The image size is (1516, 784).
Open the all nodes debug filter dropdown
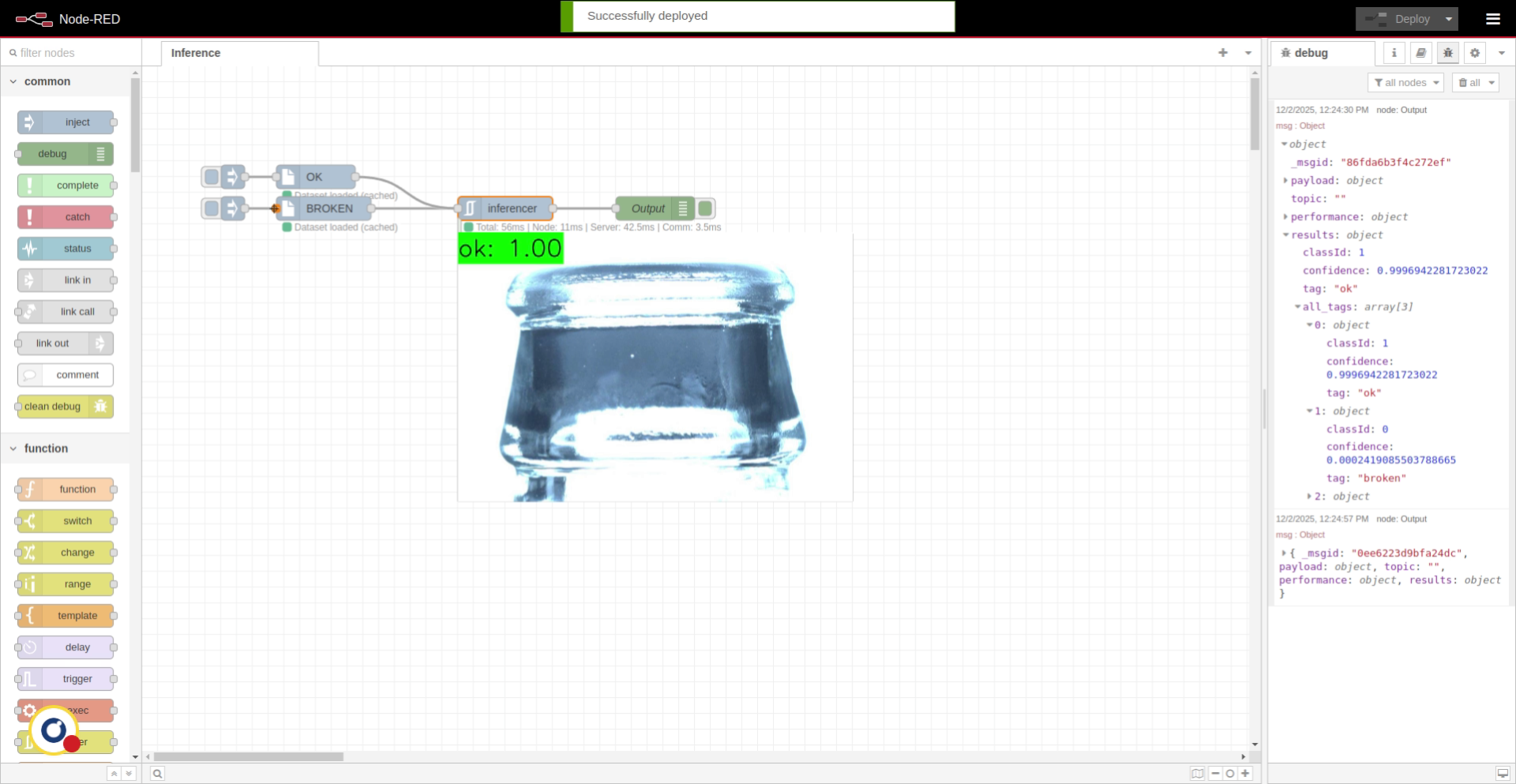(x=1406, y=82)
